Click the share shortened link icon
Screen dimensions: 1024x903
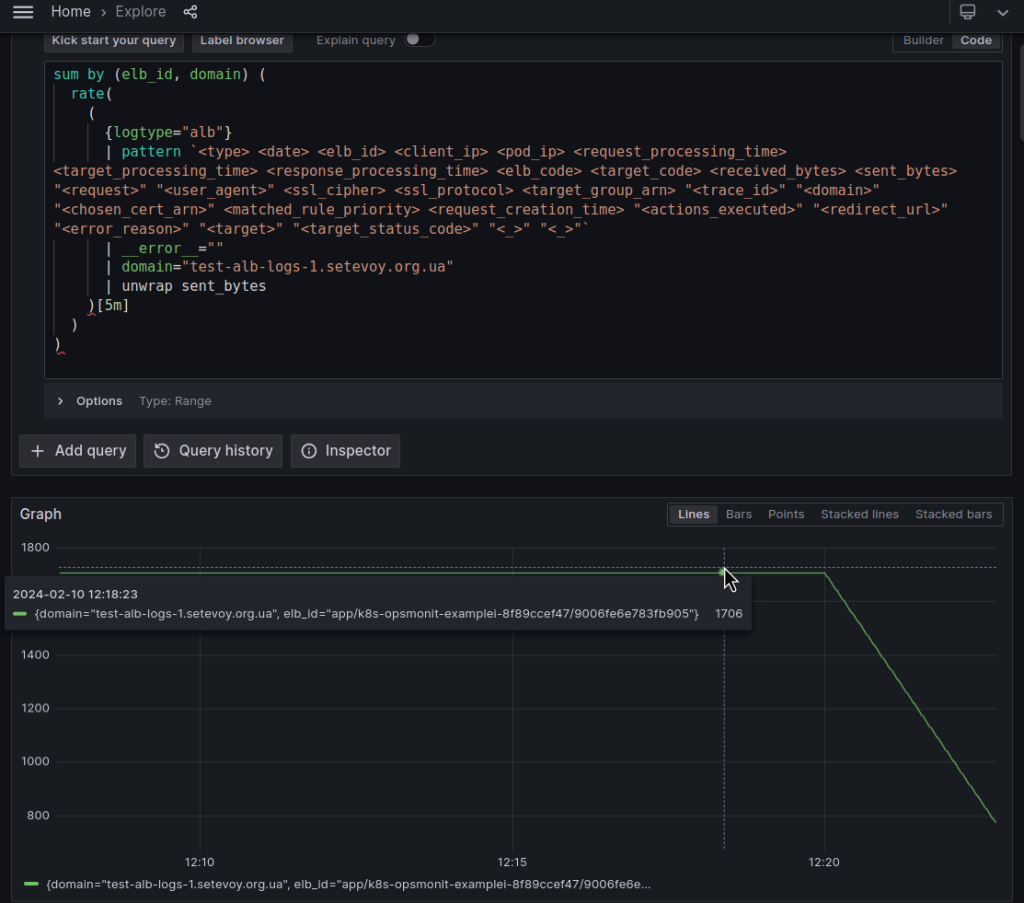[x=190, y=11]
